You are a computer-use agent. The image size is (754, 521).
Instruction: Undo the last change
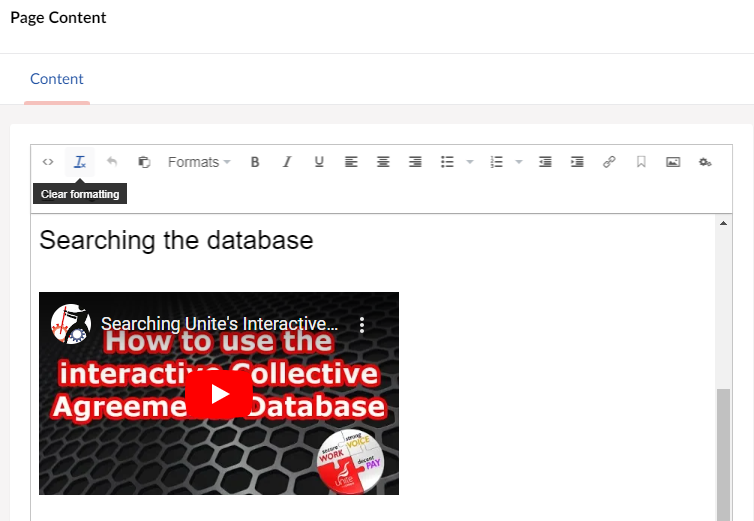(112, 162)
